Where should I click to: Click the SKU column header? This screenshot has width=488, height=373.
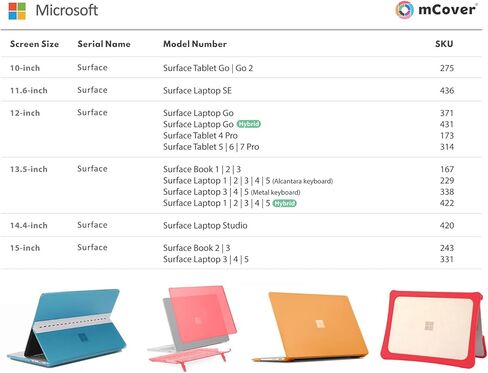pos(444,44)
